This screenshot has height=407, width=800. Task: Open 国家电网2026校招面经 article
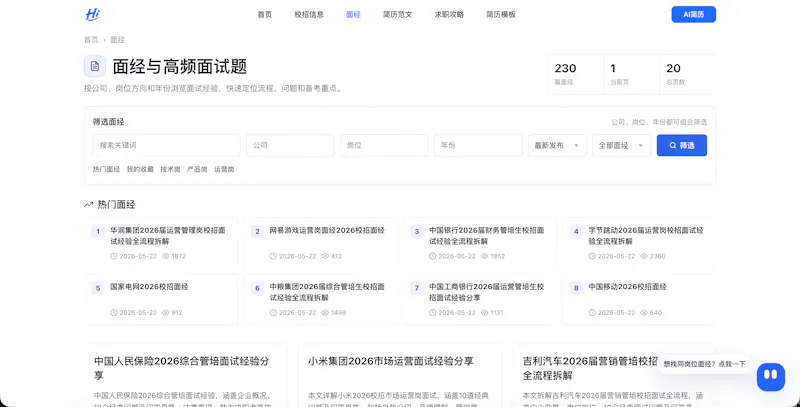pos(149,287)
